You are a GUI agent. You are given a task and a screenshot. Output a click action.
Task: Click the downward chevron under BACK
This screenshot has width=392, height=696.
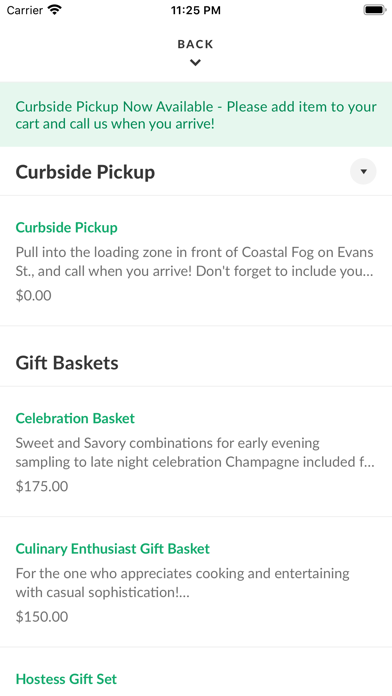[x=195, y=63]
